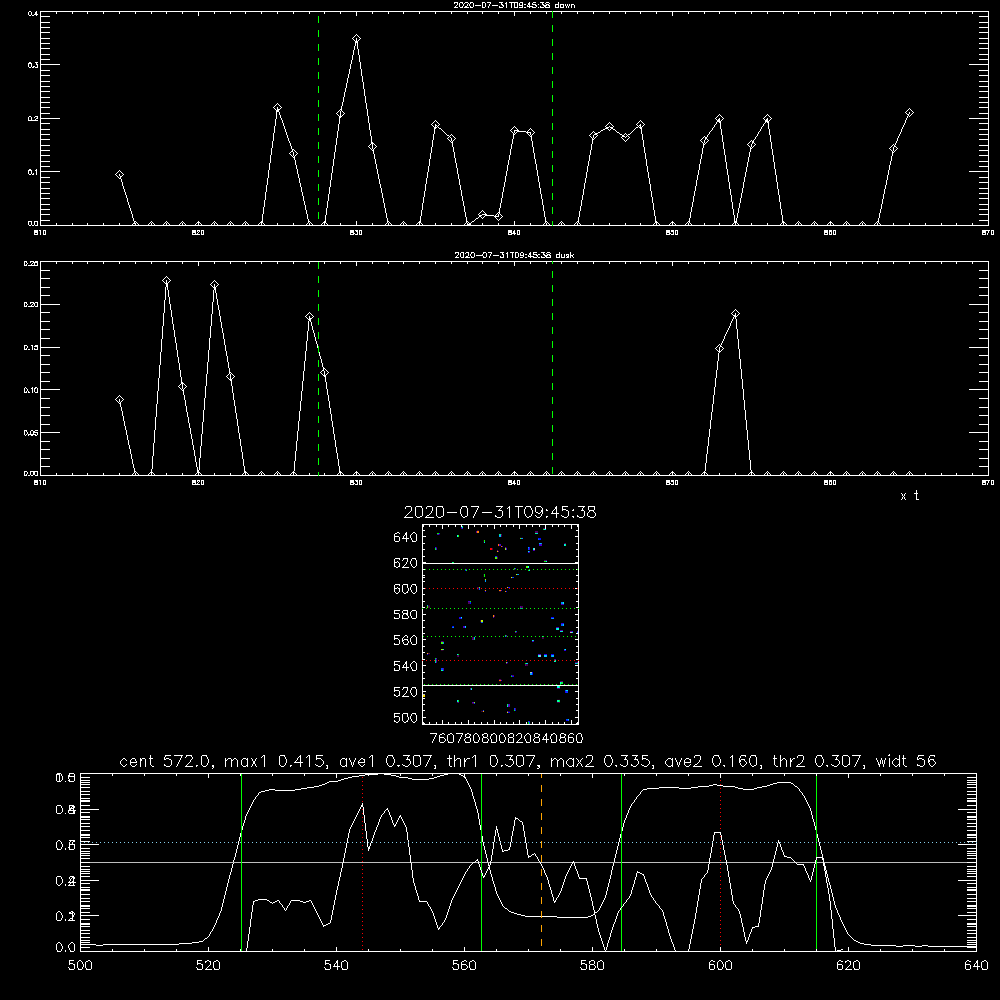Click the solid green line near 563 in bottom plot
Screen dimensions: 1000x1000
(482, 861)
